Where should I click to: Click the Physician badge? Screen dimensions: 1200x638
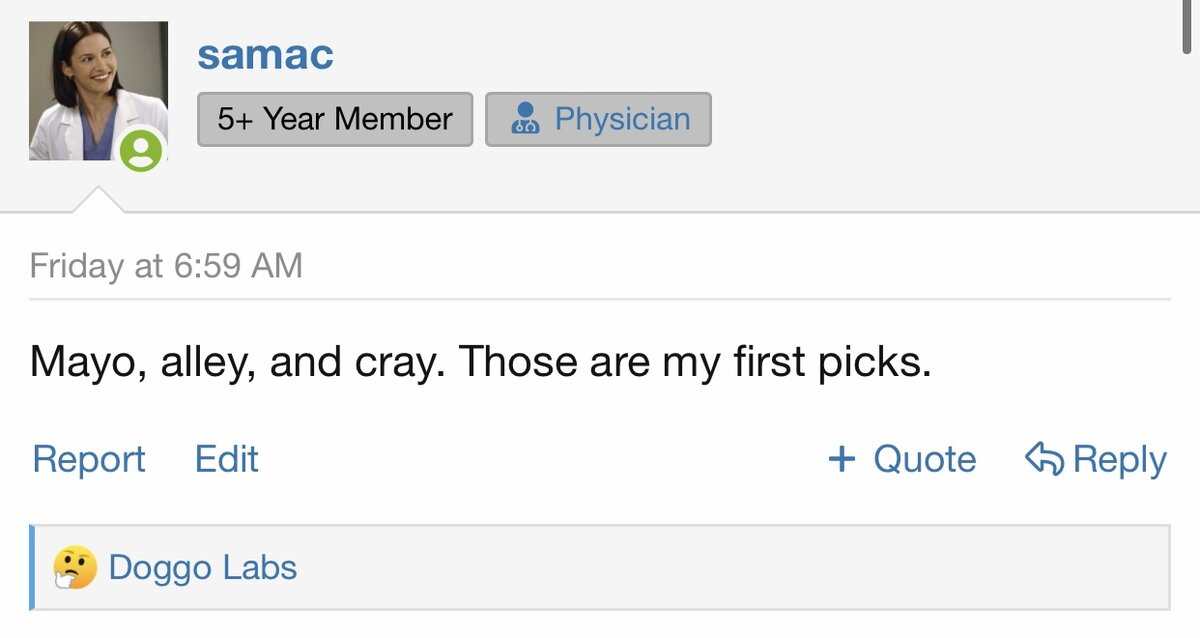point(599,119)
